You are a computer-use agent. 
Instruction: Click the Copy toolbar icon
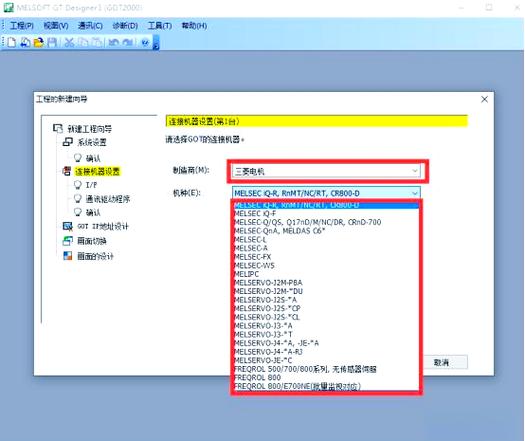click(83, 42)
